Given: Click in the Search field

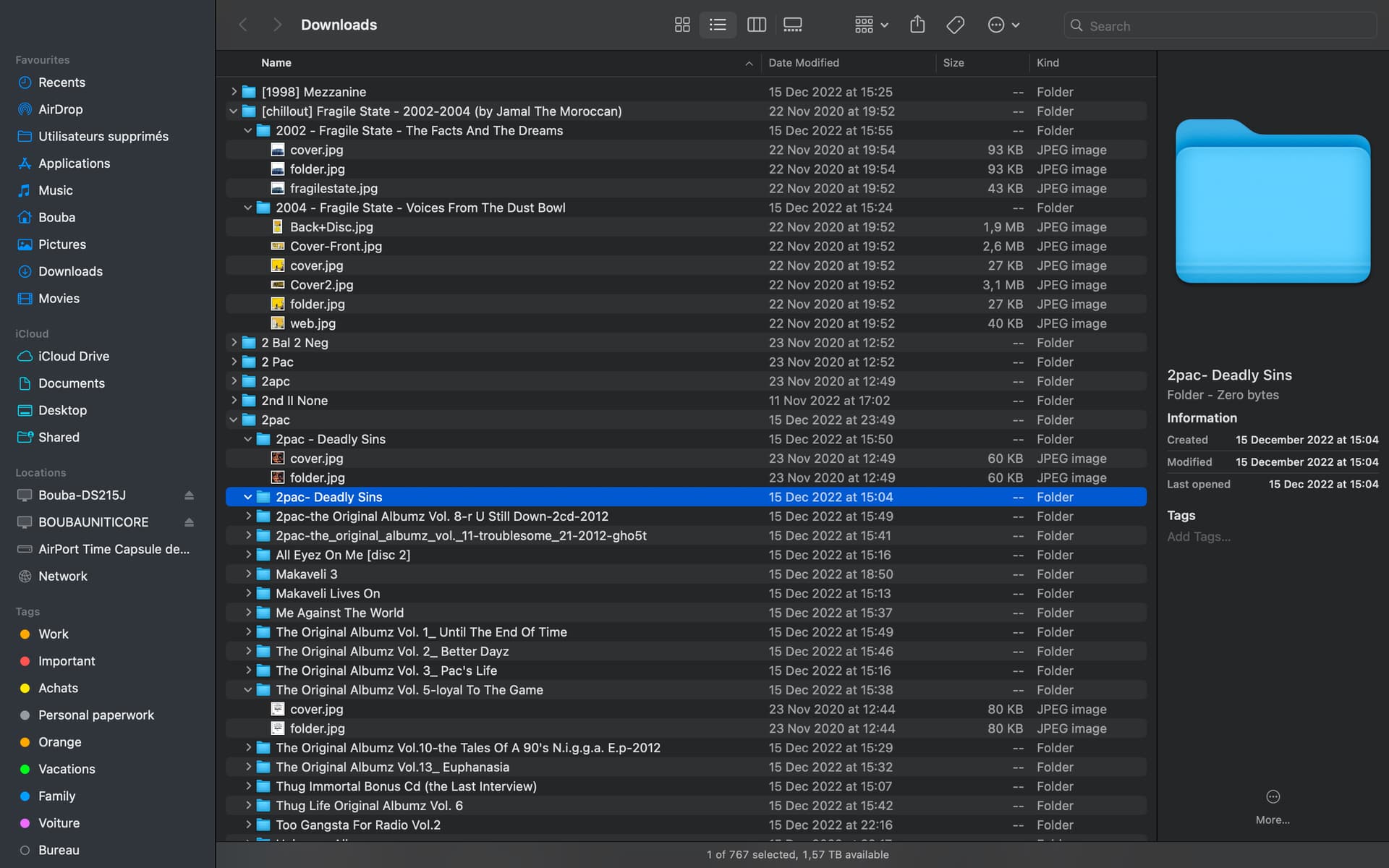Looking at the screenshot, I should 1220,26.
